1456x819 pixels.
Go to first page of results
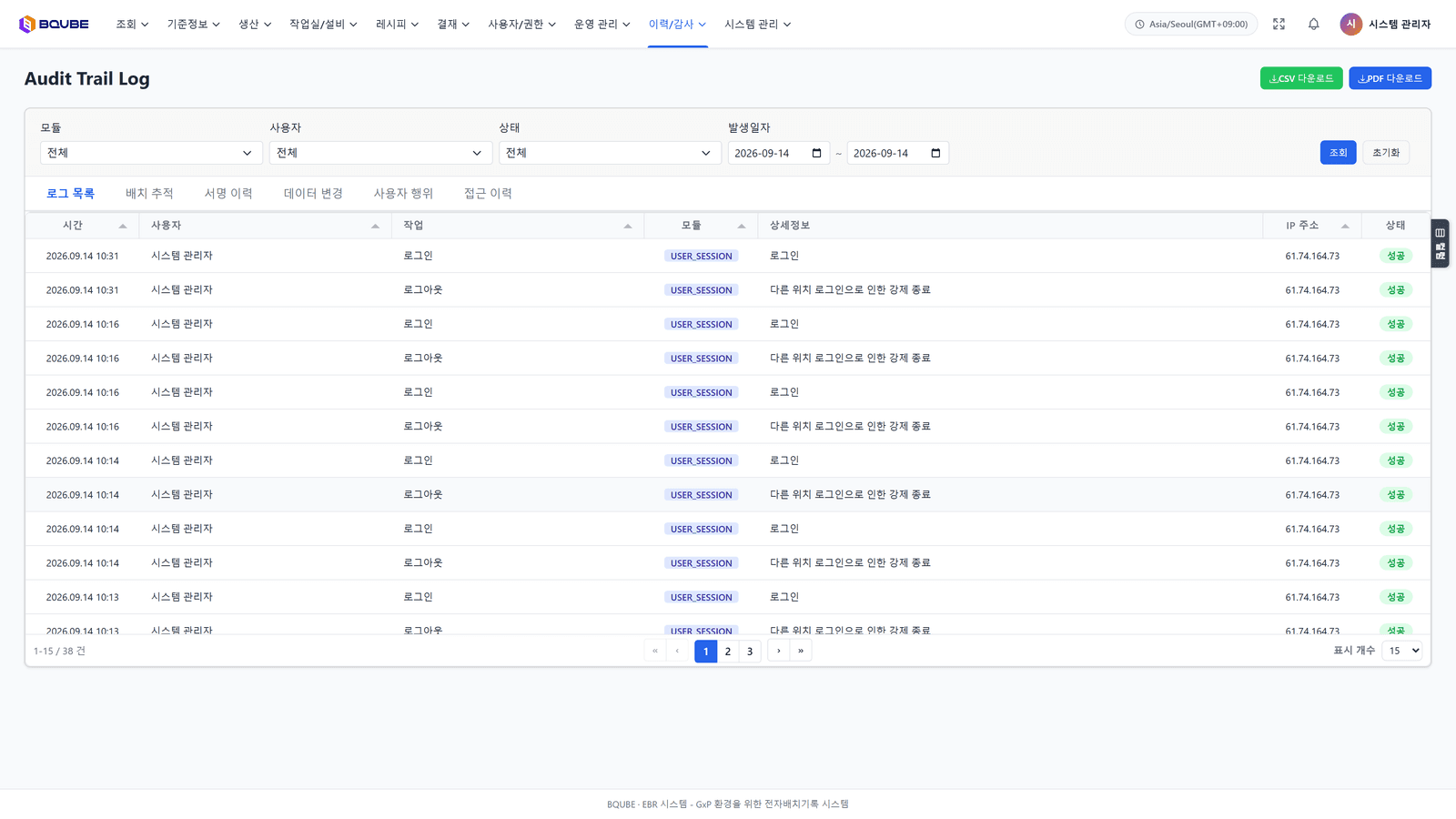point(655,651)
